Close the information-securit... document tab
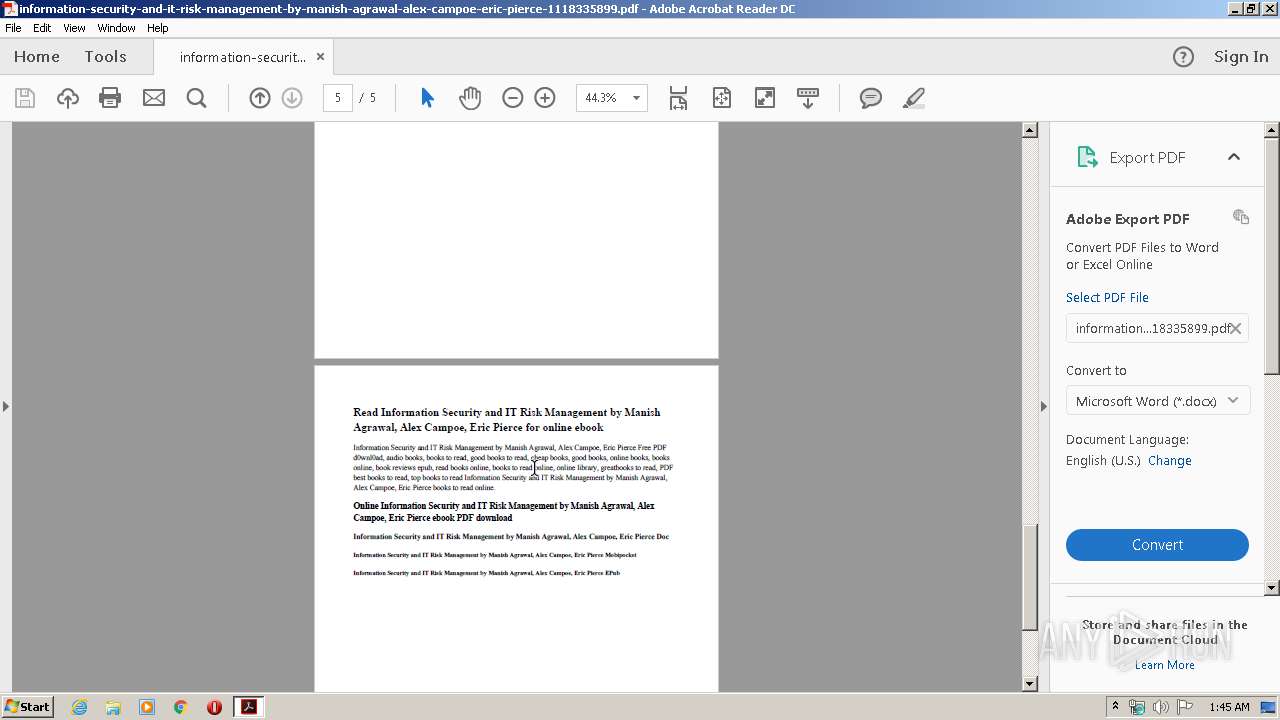 click(x=320, y=57)
